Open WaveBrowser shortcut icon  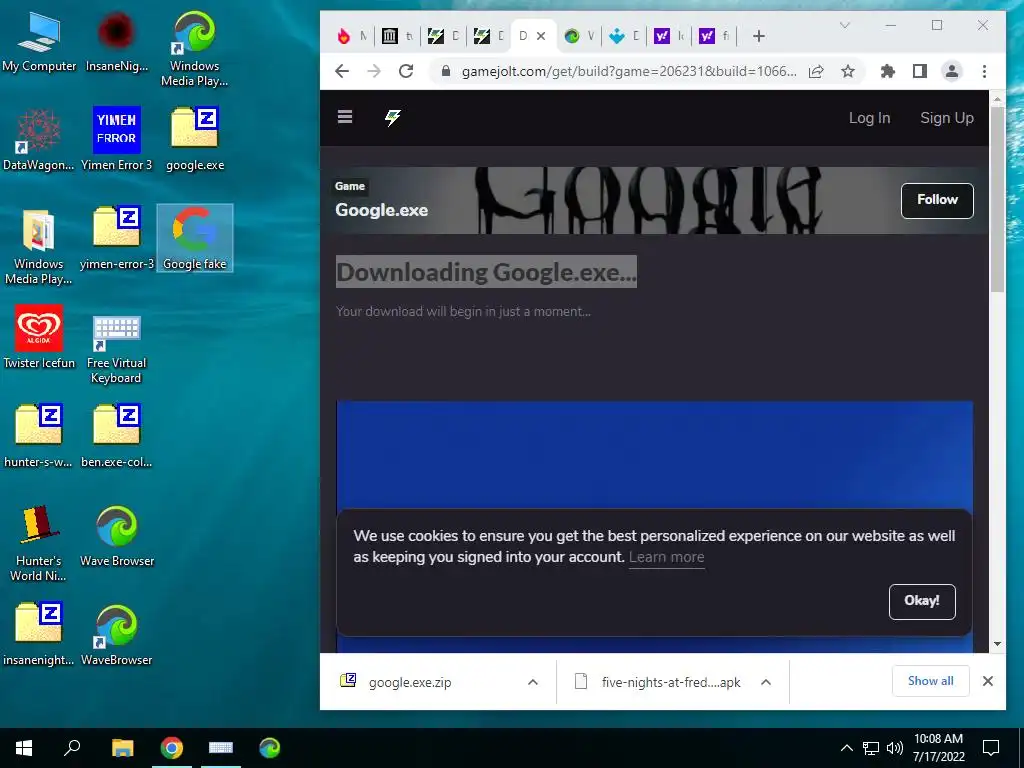click(x=117, y=635)
